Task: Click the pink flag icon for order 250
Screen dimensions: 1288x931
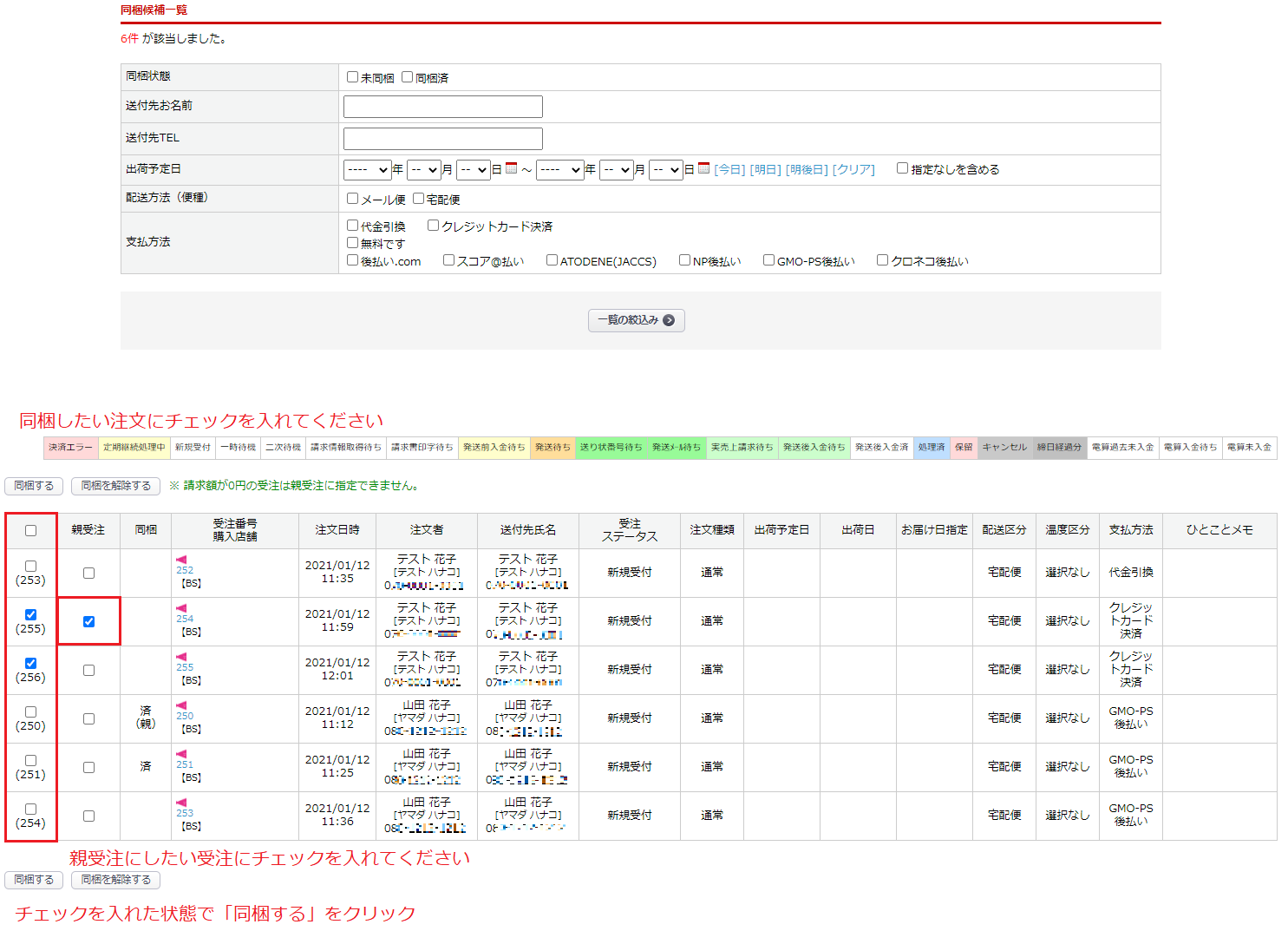Action: 181,705
